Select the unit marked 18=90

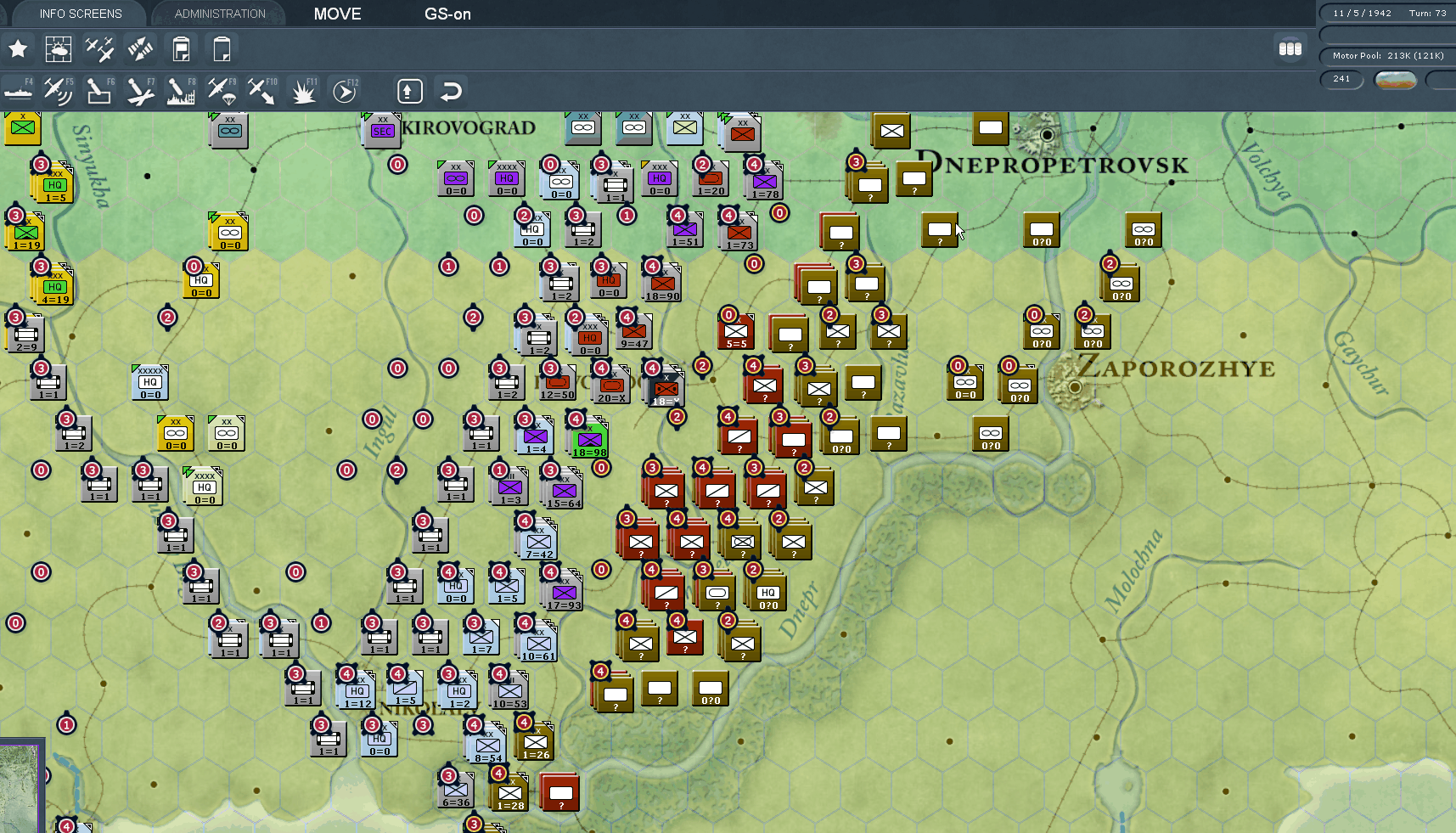[x=662, y=283]
